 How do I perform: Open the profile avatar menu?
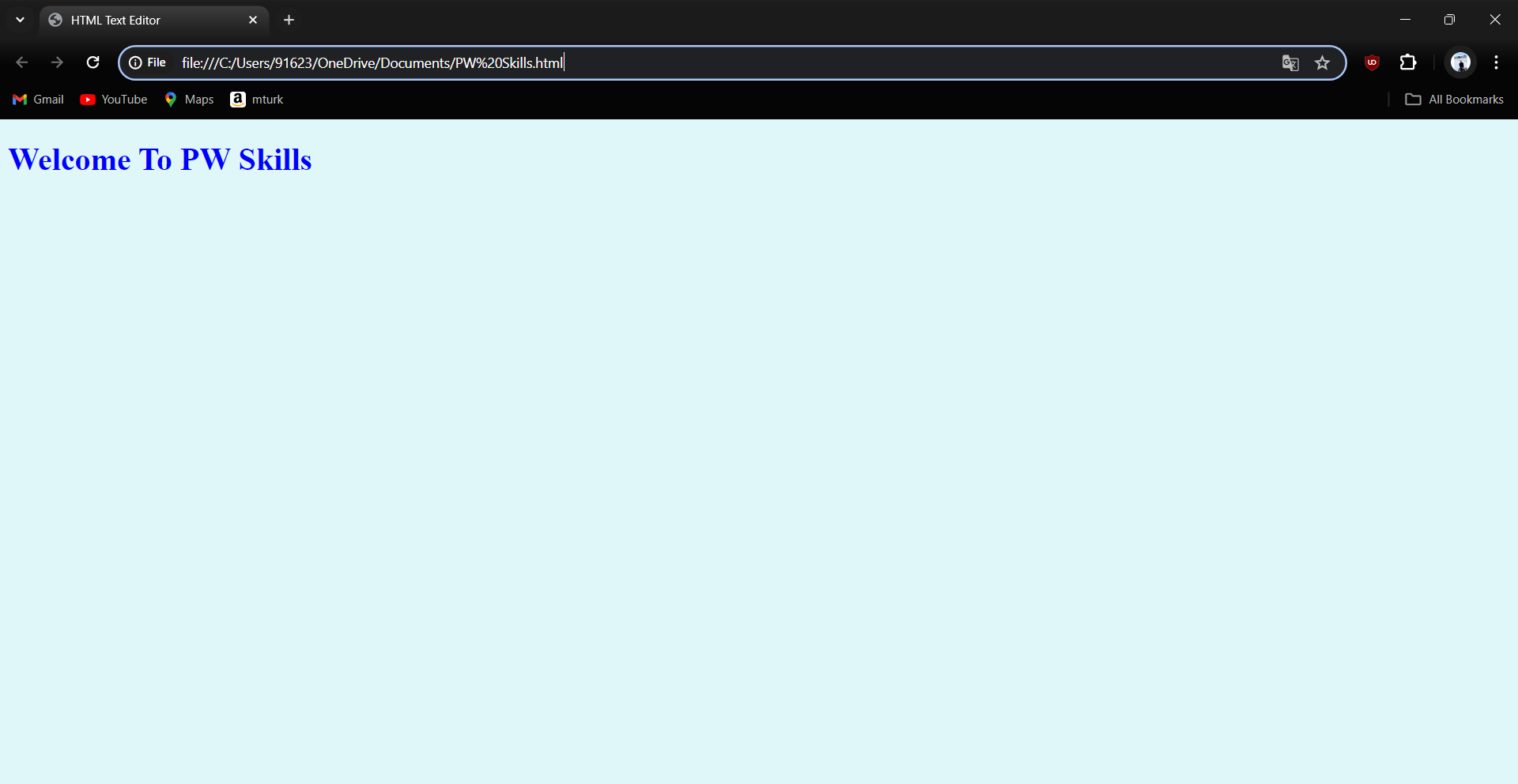coord(1460,62)
